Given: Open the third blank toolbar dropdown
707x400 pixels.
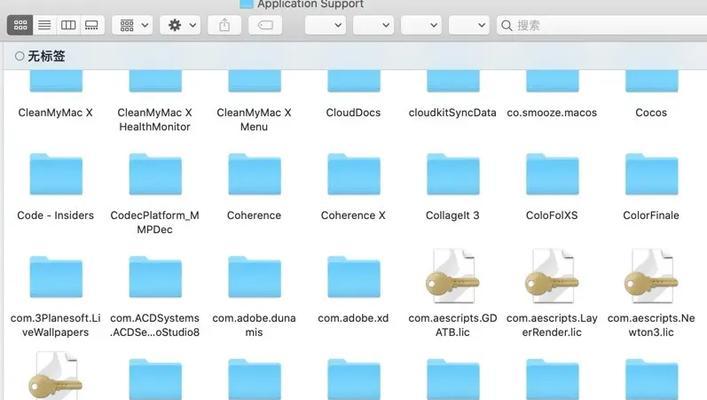Looking at the screenshot, I should point(421,25).
